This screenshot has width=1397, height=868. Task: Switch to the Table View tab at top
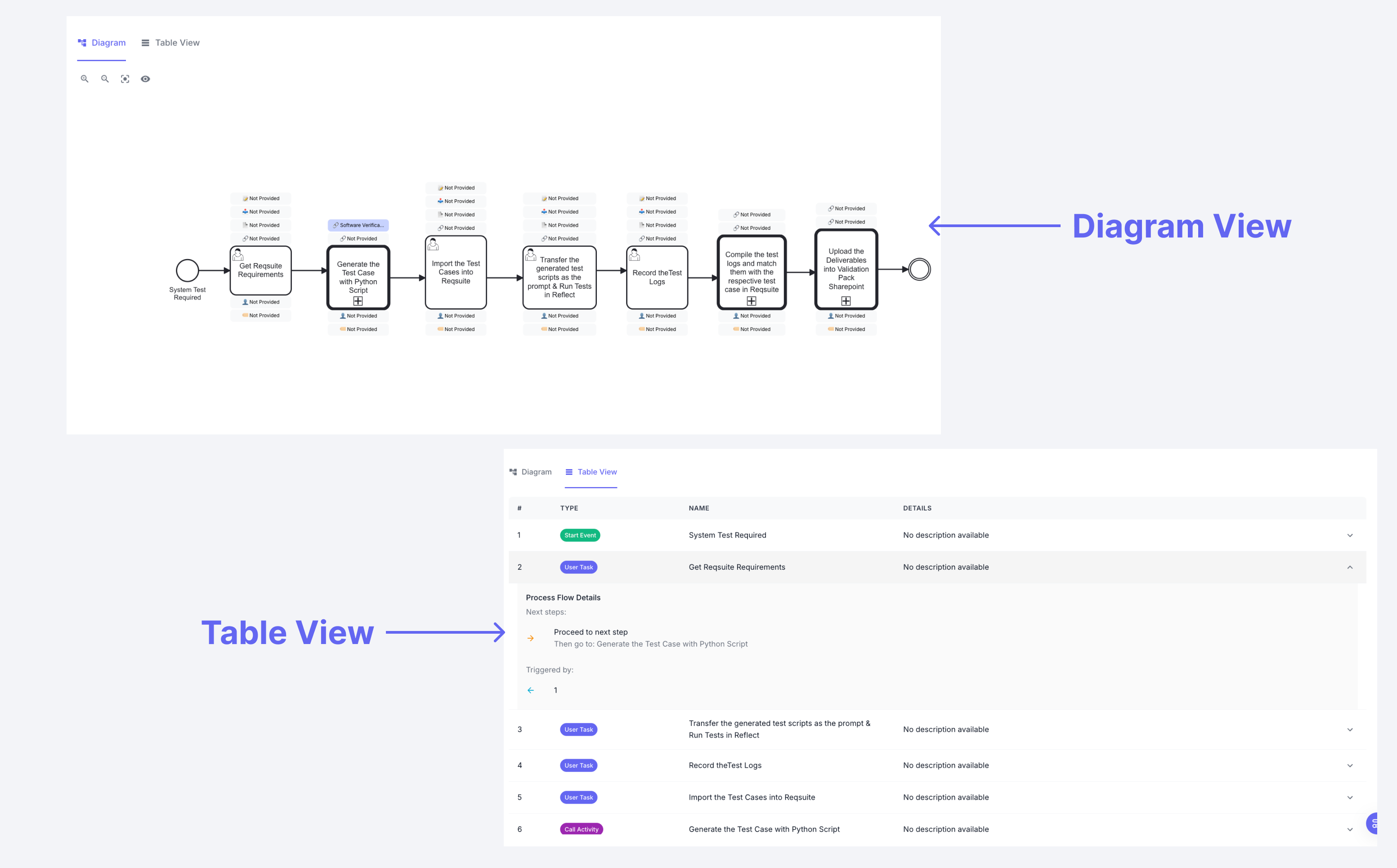click(170, 42)
